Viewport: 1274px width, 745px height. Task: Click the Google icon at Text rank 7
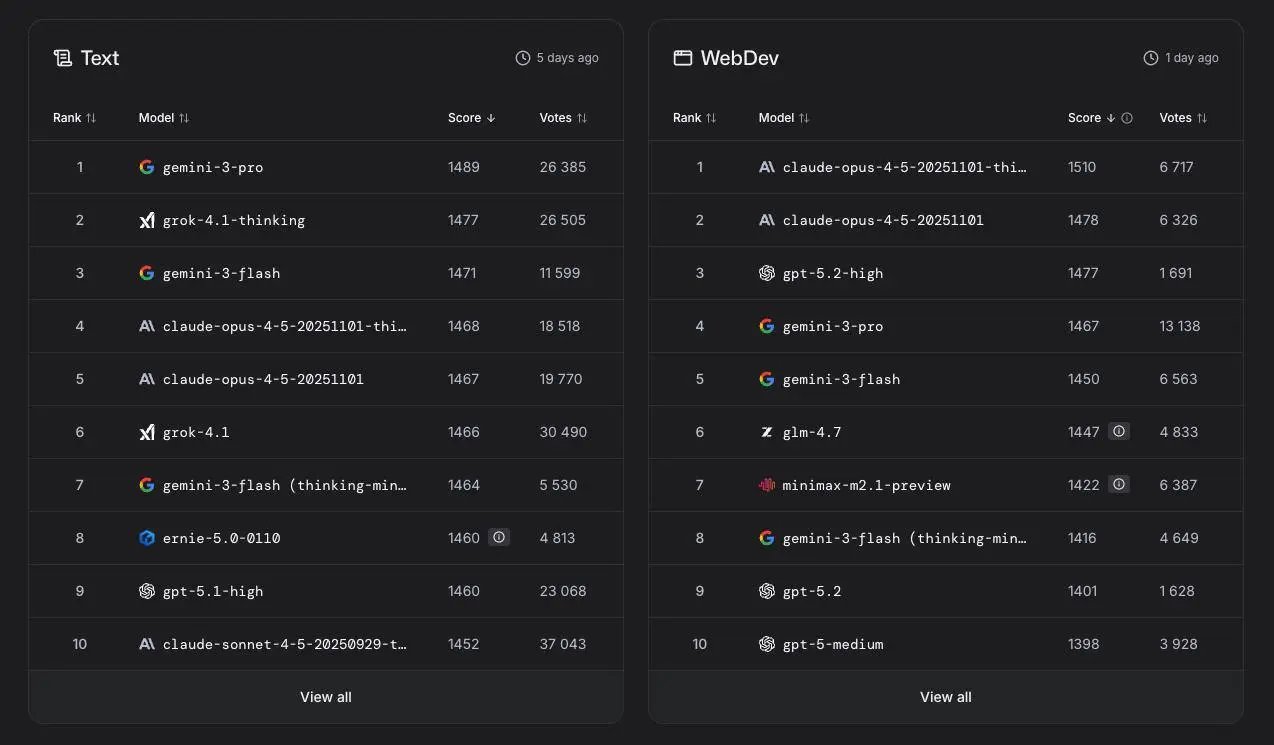pos(147,485)
